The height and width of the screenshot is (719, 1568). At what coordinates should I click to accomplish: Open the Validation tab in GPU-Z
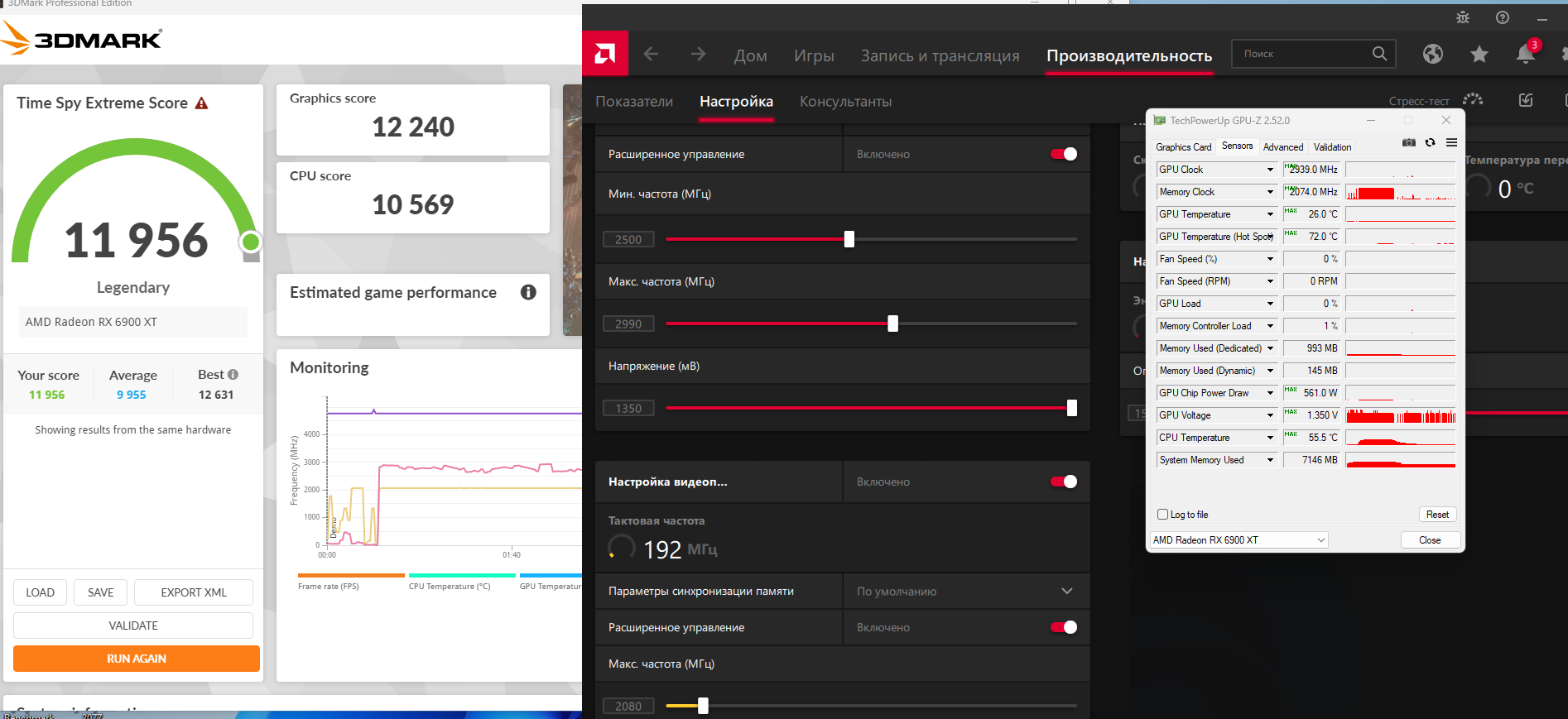point(1332,147)
